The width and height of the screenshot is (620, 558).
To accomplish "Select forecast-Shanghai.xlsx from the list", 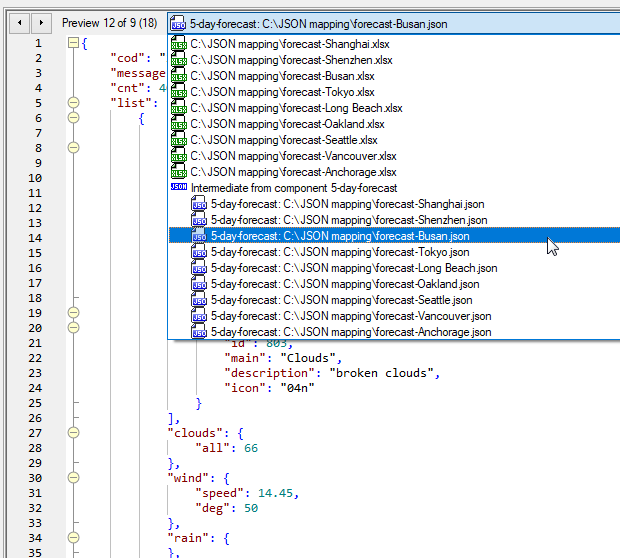I will (x=292, y=44).
